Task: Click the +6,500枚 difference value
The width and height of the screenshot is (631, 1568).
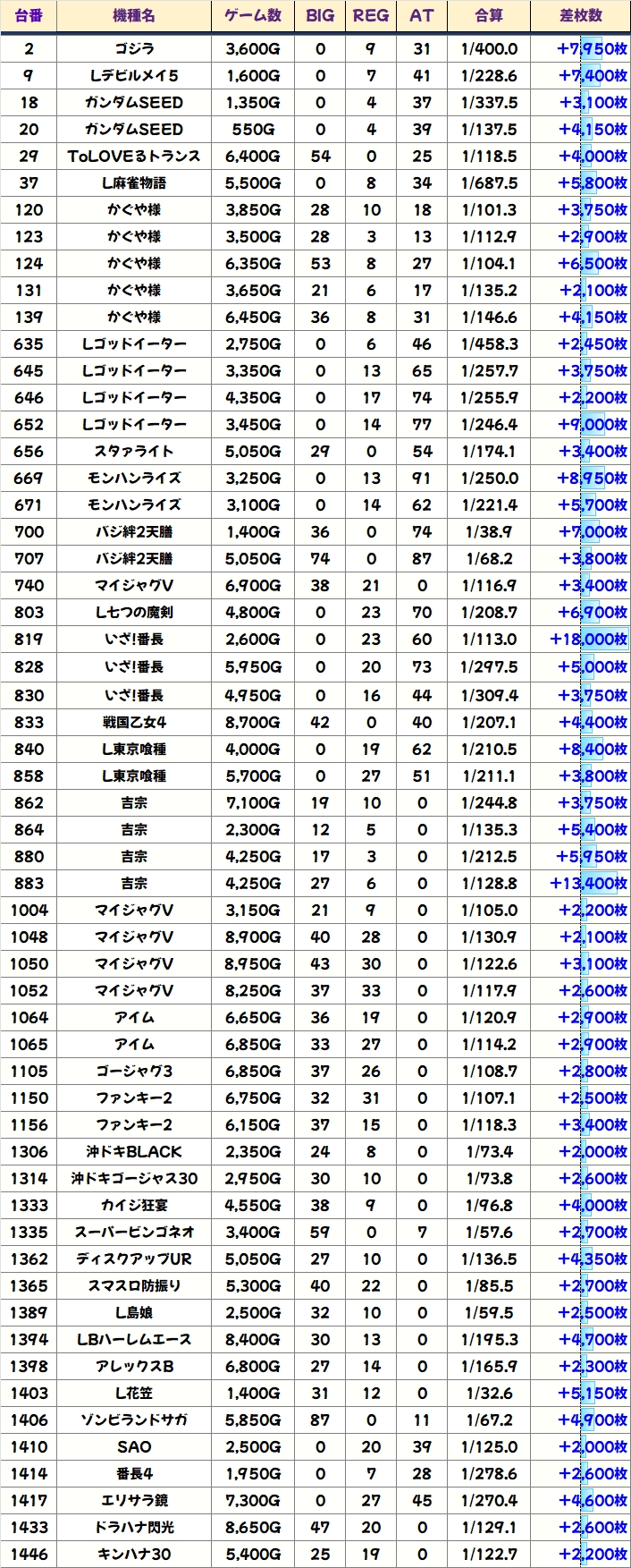Action: pyautogui.click(x=593, y=264)
